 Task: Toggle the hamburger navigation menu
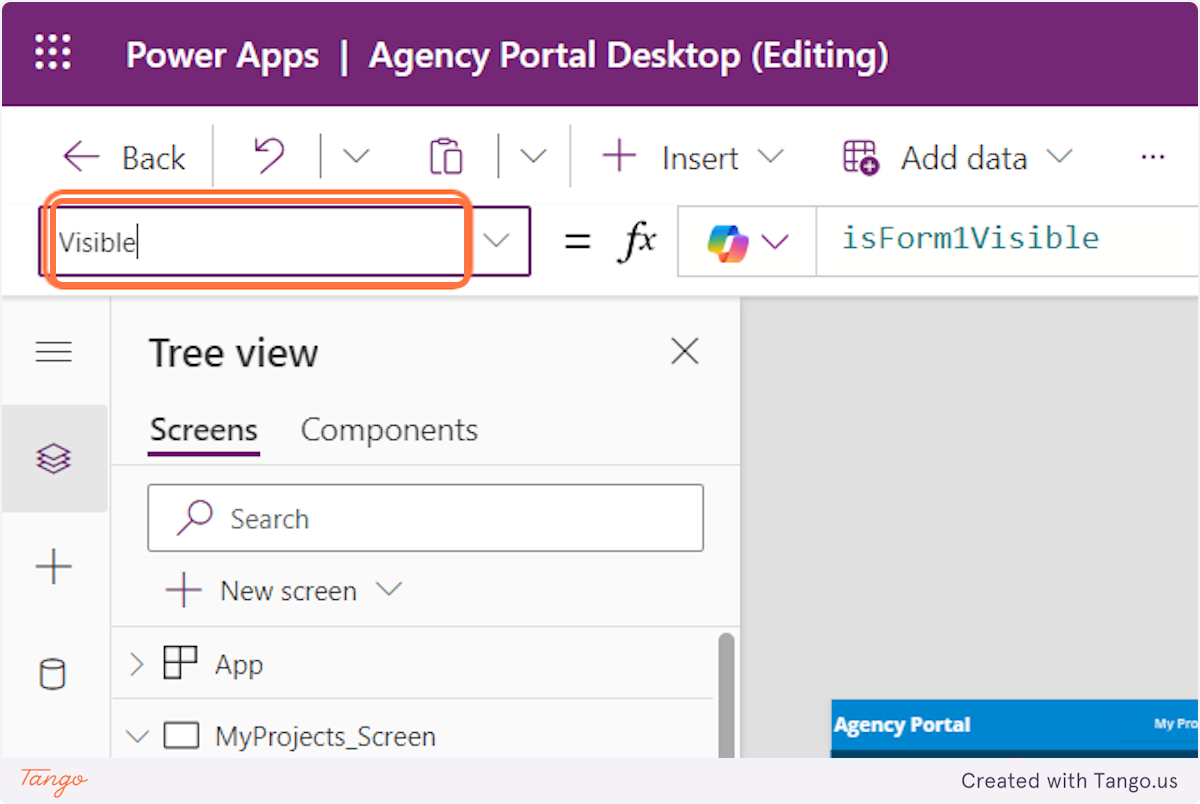tap(54, 352)
